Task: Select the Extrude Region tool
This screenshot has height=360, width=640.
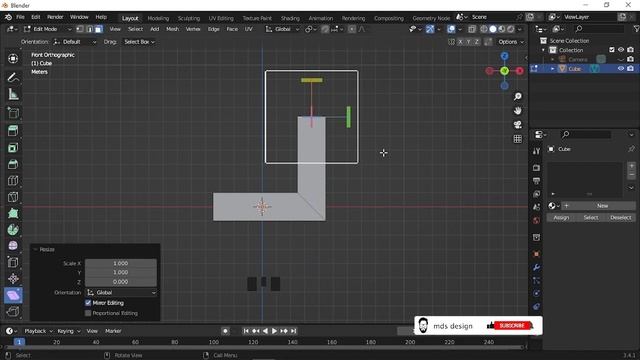Action: point(13,131)
